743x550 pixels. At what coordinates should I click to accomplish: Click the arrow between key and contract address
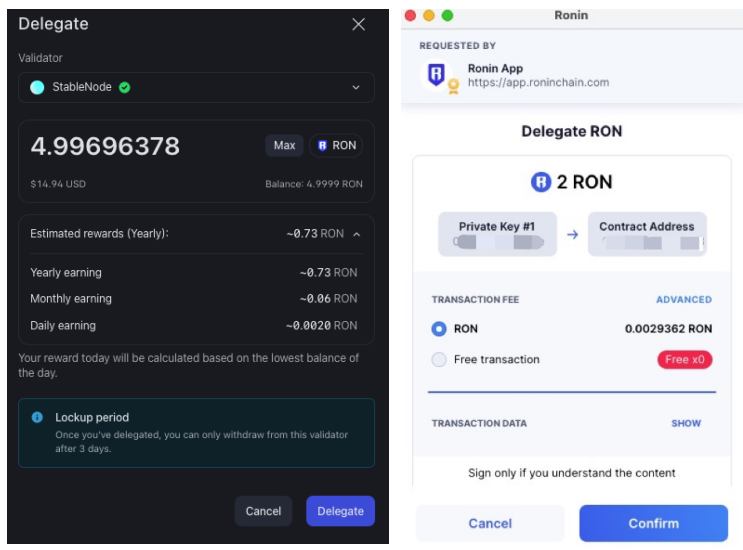[572, 235]
